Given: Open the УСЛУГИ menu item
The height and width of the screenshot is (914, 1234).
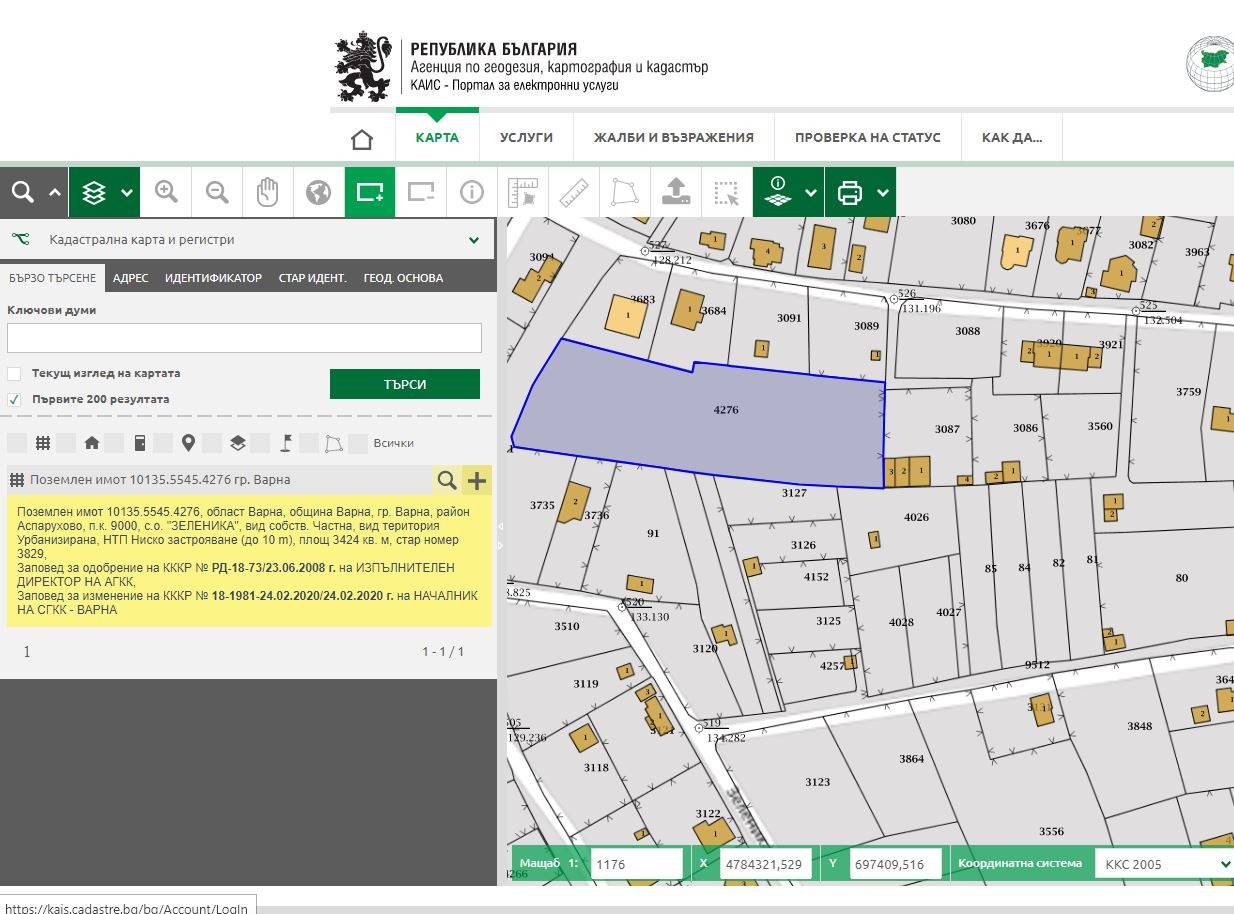Looking at the screenshot, I should point(526,138).
